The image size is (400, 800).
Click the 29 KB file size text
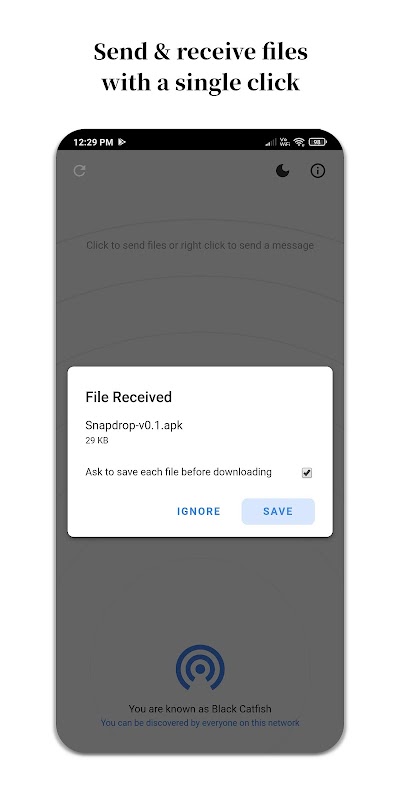coord(96,440)
